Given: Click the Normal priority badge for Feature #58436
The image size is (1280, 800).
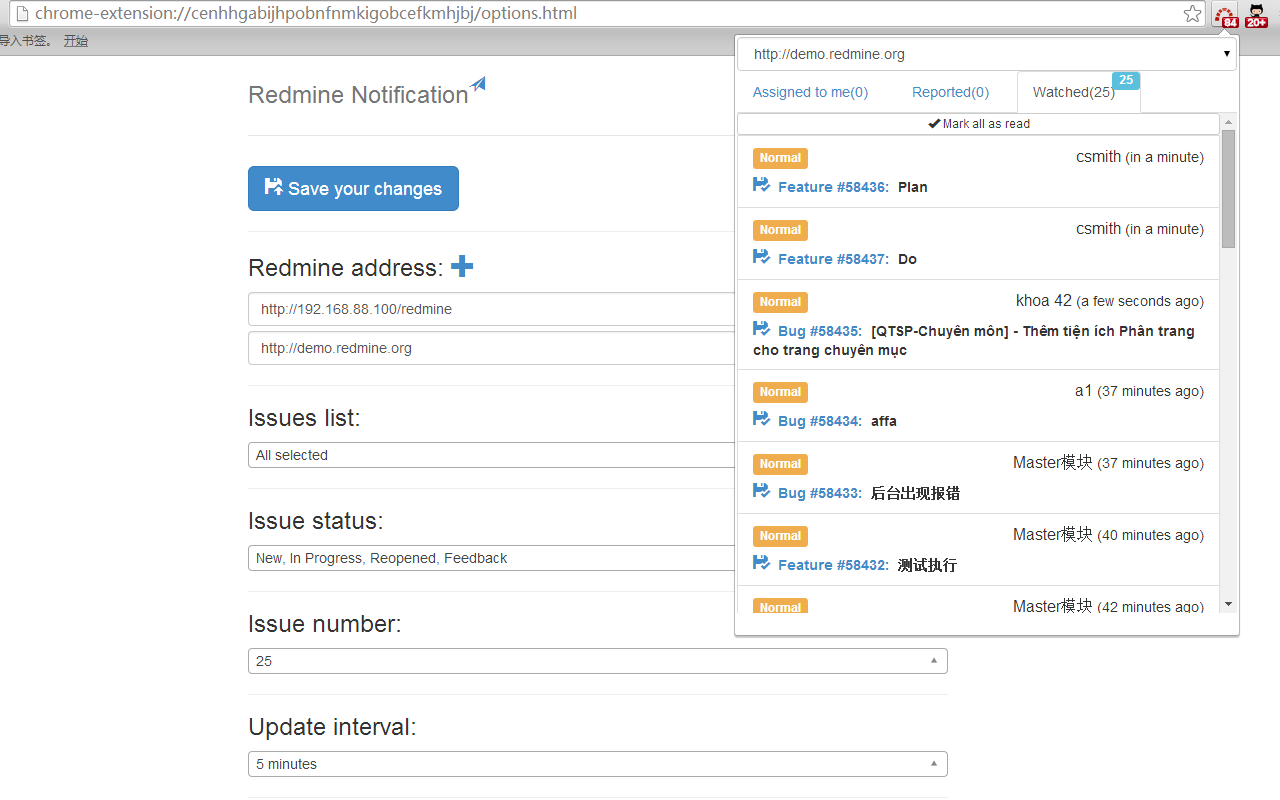Looking at the screenshot, I should (780, 158).
